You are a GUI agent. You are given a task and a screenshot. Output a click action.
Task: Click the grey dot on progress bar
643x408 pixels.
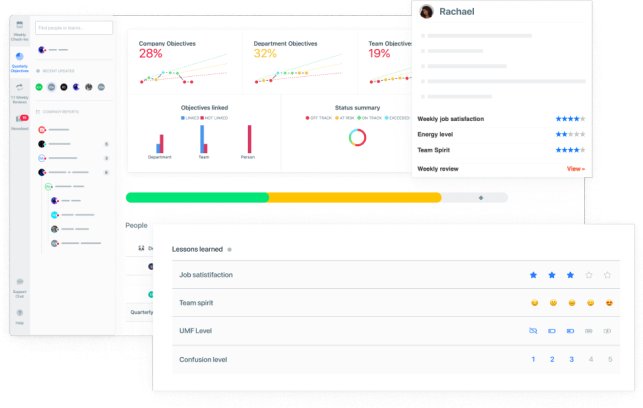pyautogui.click(x=481, y=198)
